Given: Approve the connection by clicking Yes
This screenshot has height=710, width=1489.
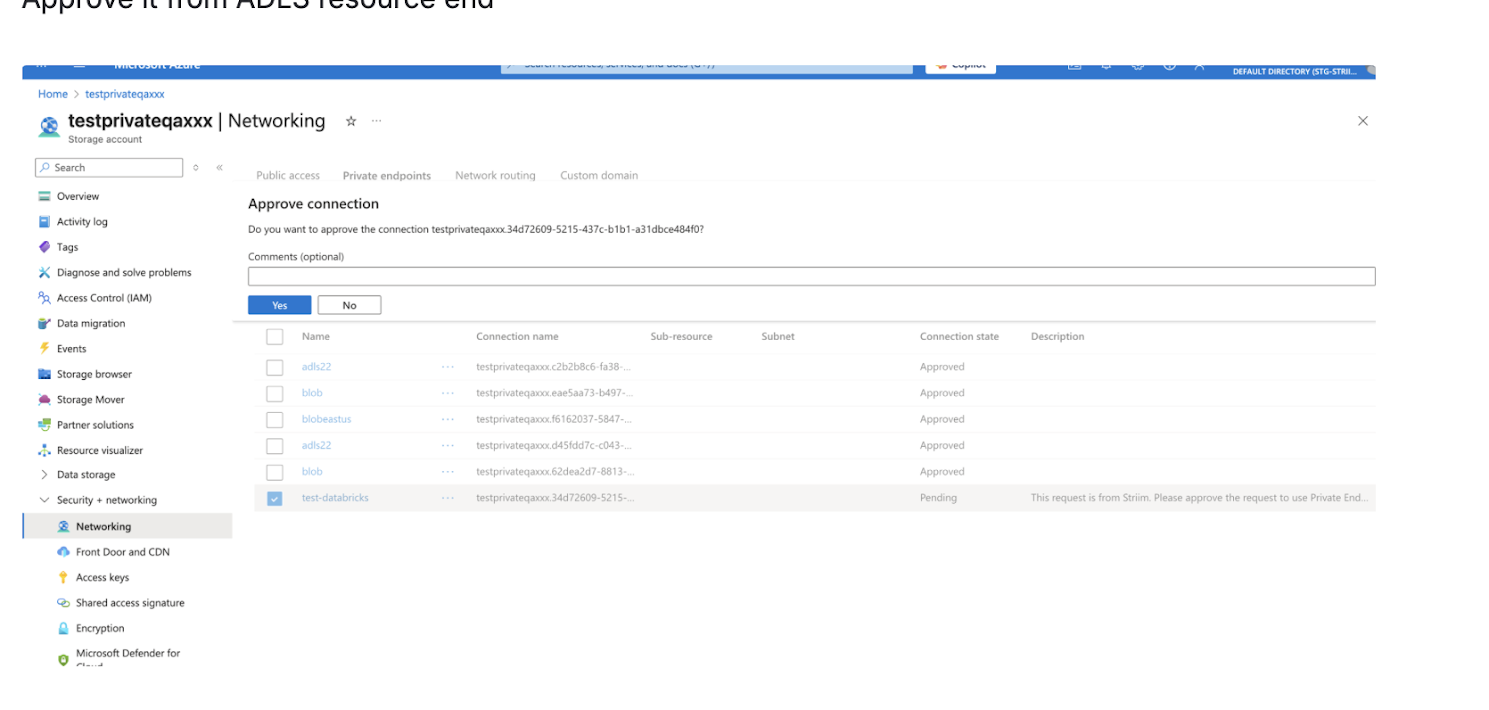Looking at the screenshot, I should (279, 304).
